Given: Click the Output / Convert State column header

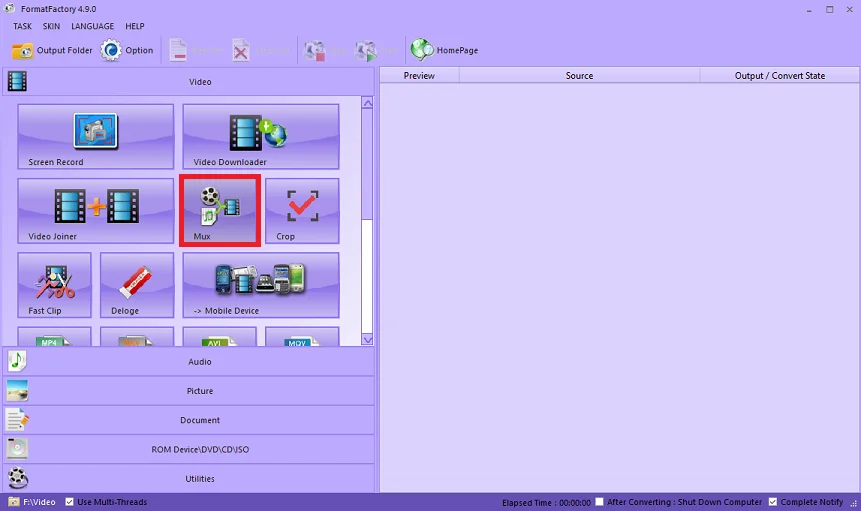Looking at the screenshot, I should tap(780, 76).
